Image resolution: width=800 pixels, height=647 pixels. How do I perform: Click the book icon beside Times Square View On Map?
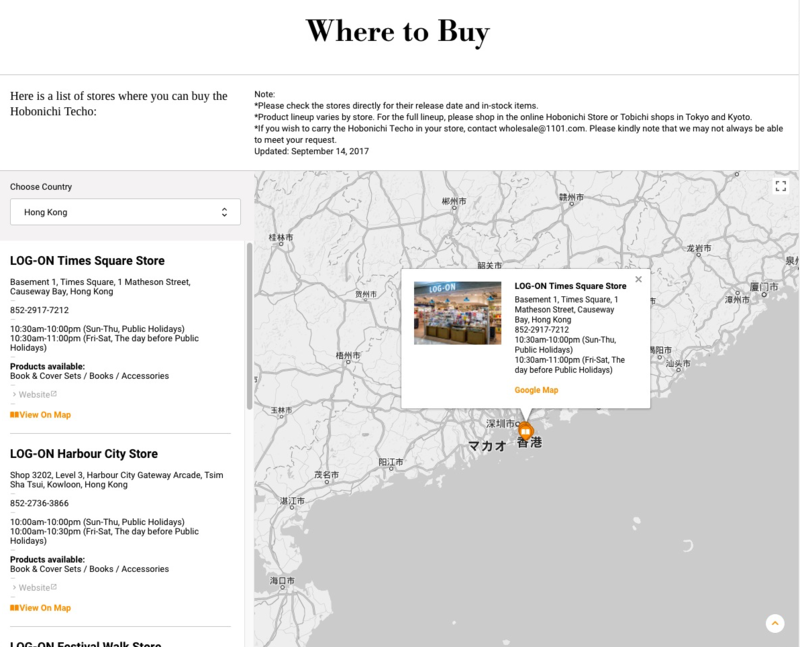click(x=14, y=415)
